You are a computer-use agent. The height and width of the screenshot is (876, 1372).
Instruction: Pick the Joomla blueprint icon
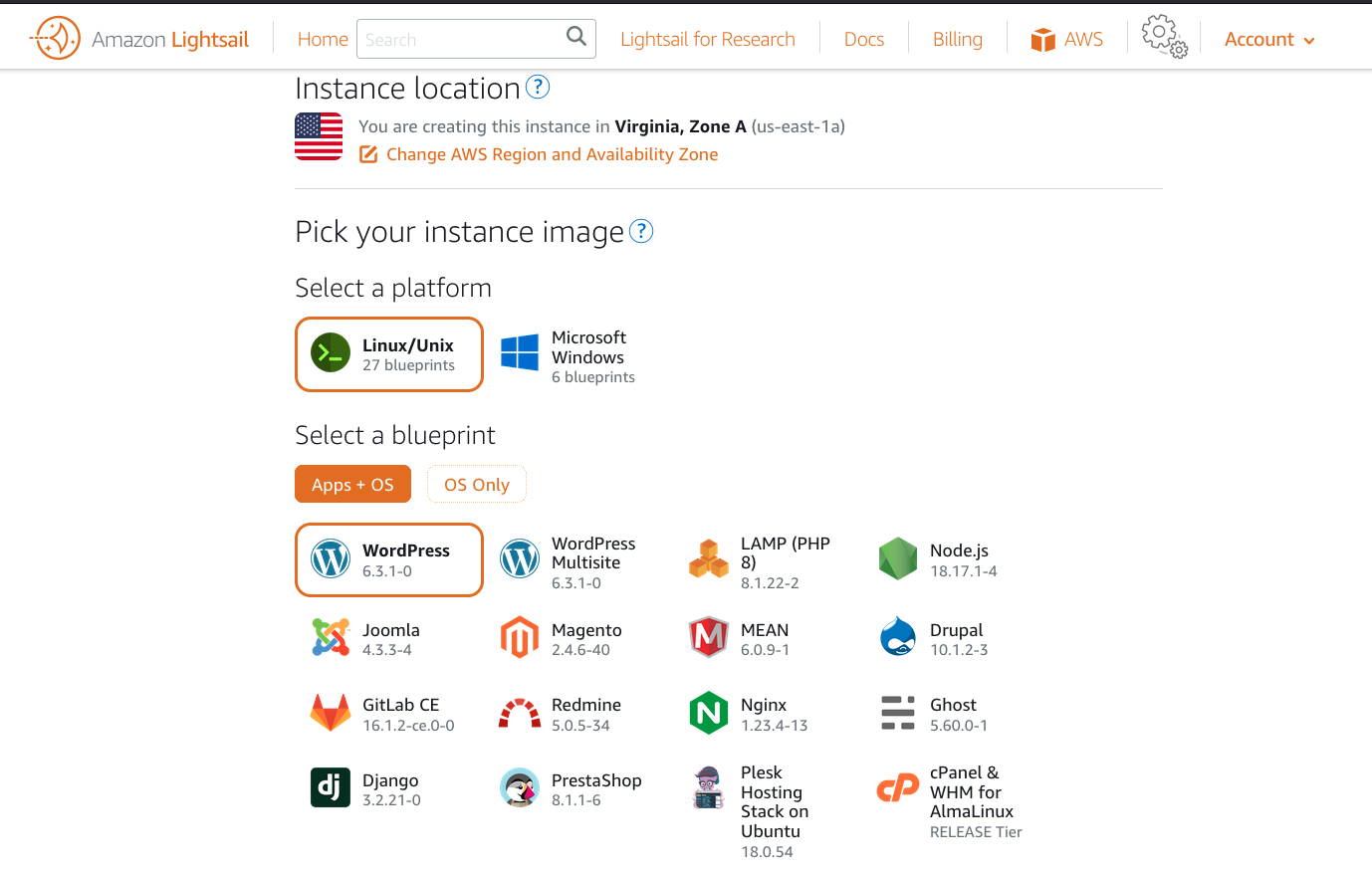coord(331,637)
